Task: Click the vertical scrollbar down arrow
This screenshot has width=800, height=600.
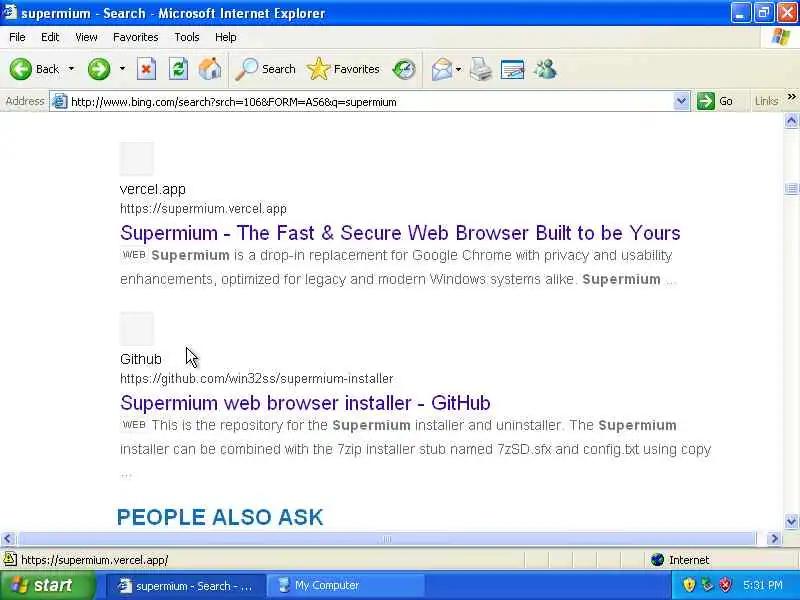Action: click(x=791, y=521)
